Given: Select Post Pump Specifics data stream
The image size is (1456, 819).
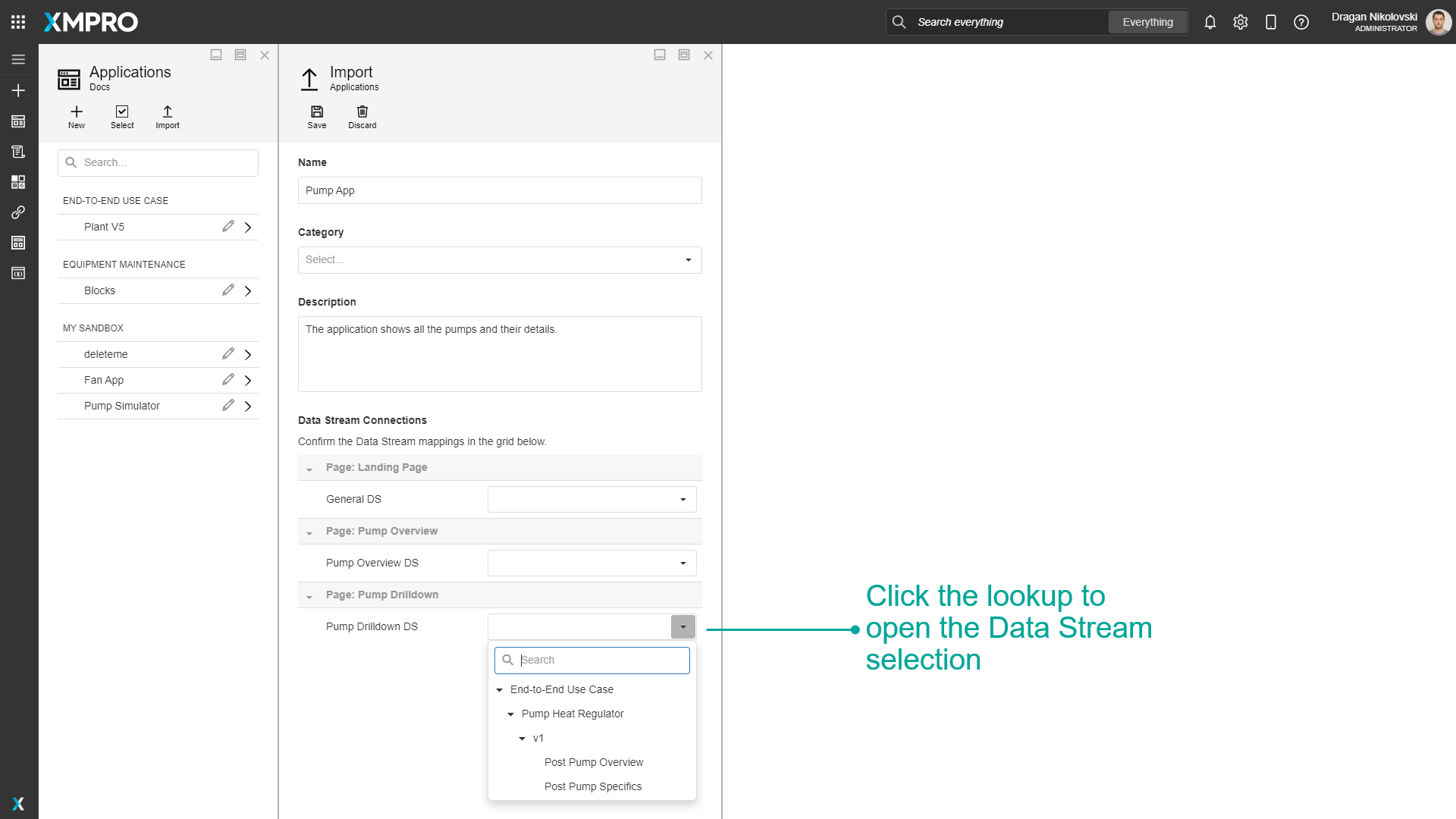Looking at the screenshot, I should click(x=592, y=786).
